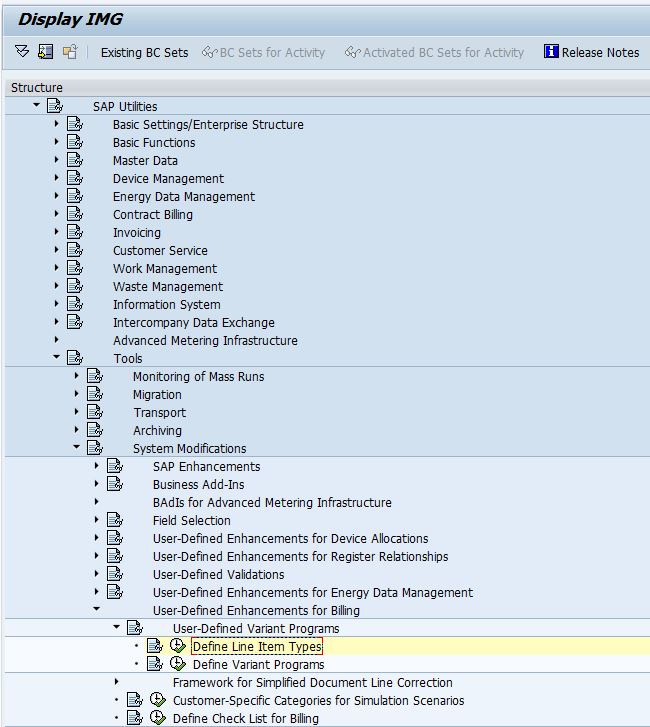Open documentation icon for Energy Data Management
Image resolution: width=650 pixels, height=727 pixels.
pyautogui.click(x=75, y=196)
